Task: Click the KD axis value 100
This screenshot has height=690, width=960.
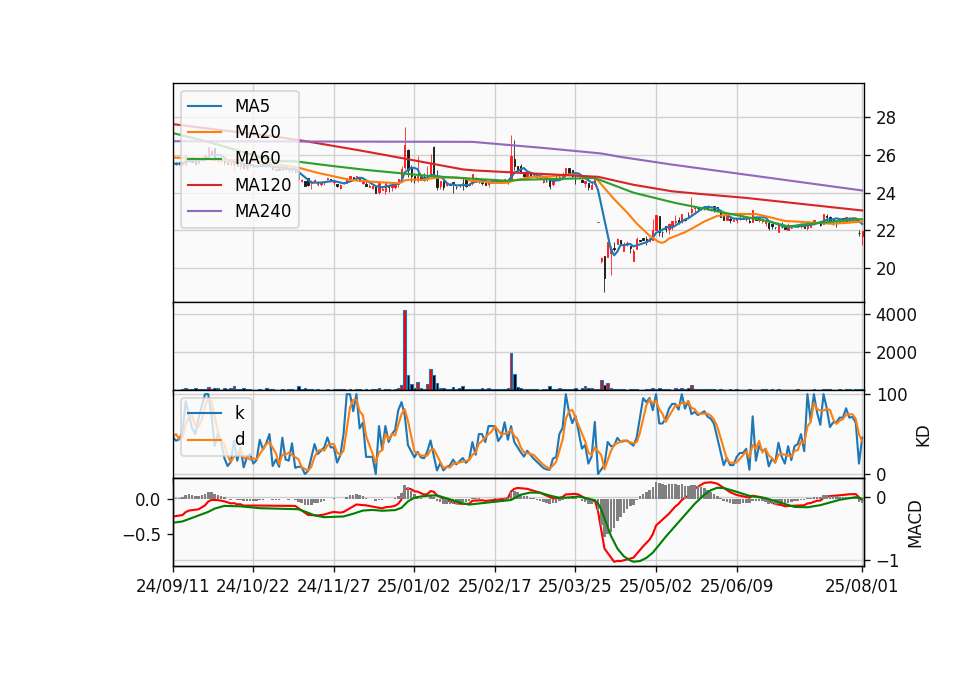Action: coord(891,395)
